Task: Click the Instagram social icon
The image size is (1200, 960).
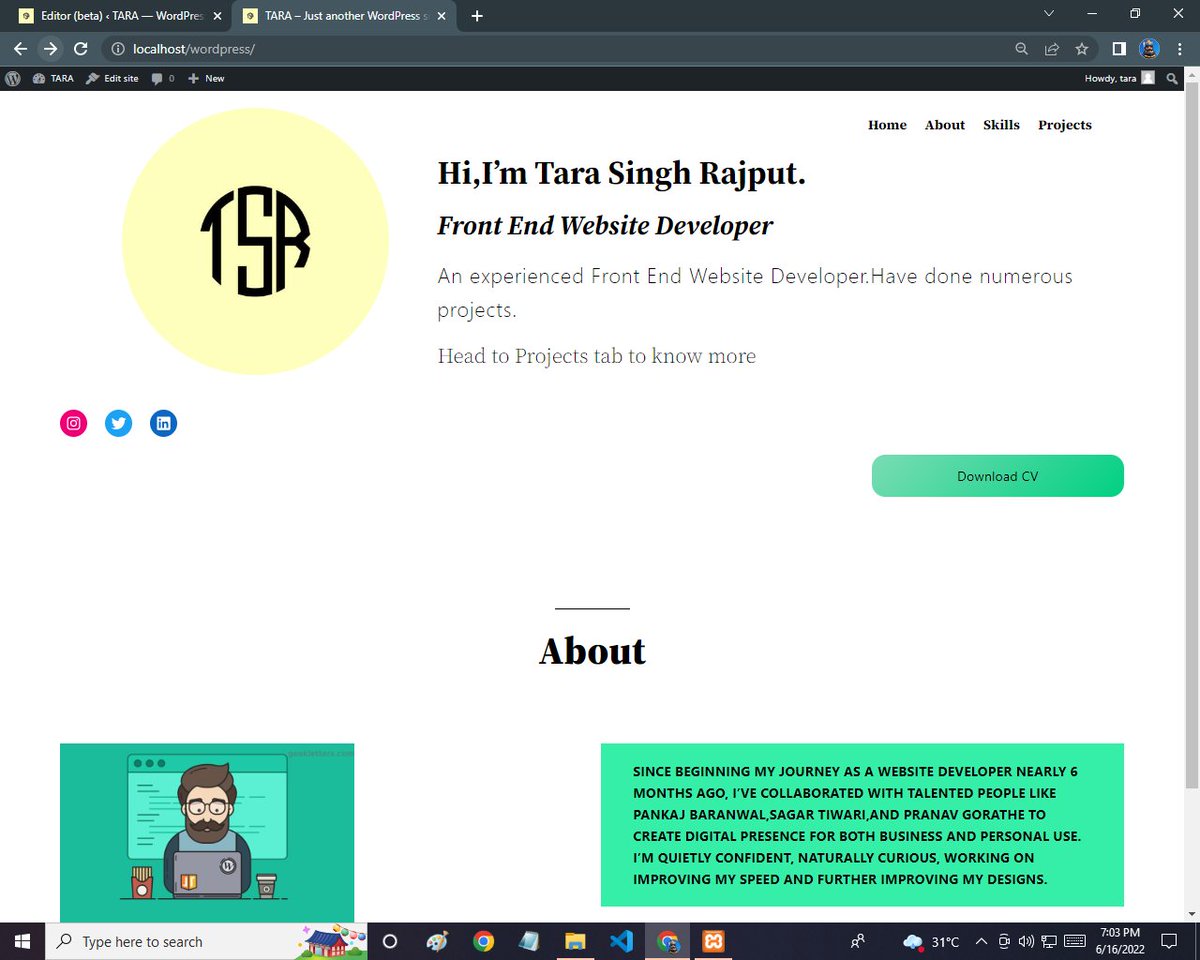Action: coord(73,423)
